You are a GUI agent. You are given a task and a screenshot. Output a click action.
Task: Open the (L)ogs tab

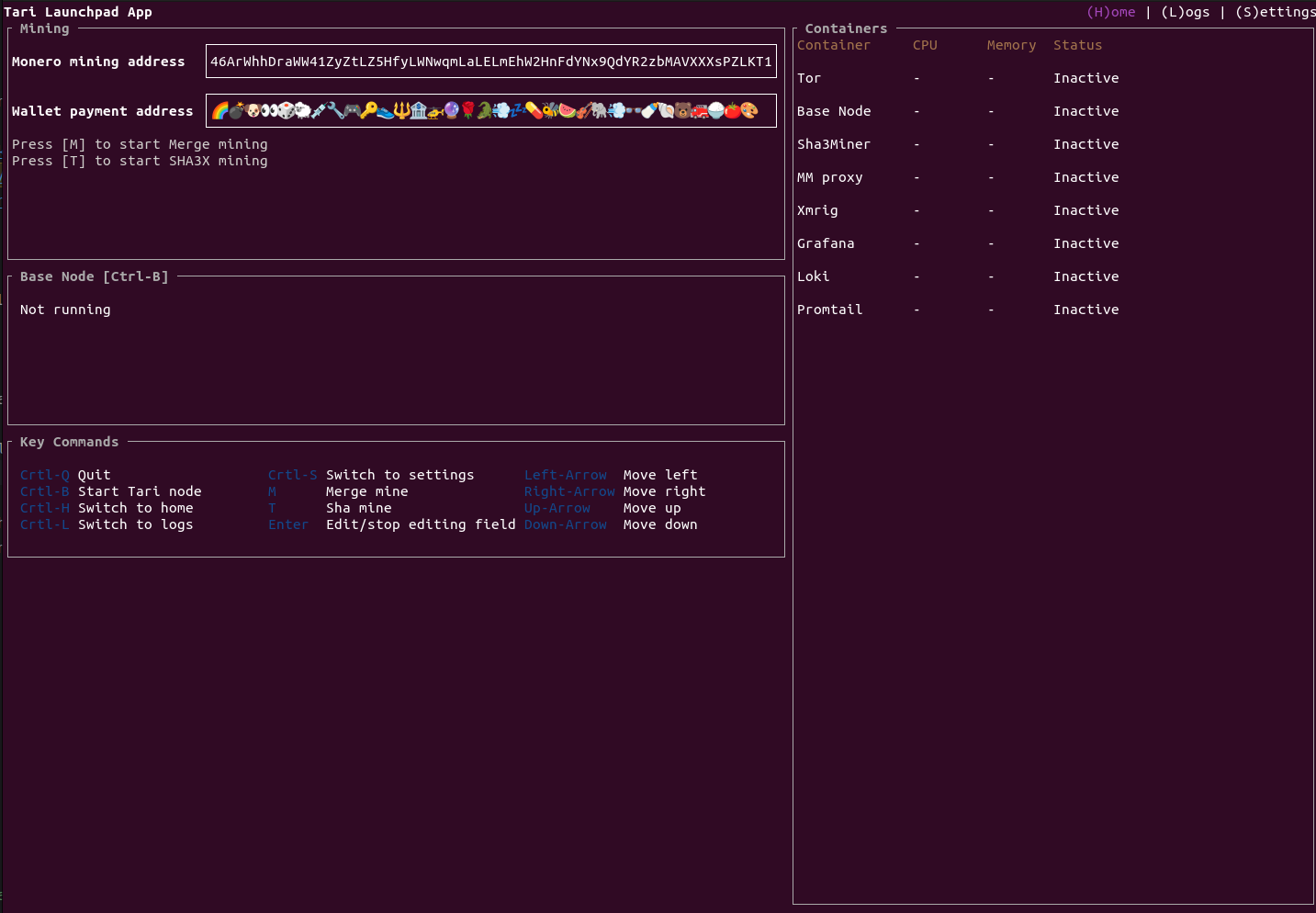coord(1185,12)
